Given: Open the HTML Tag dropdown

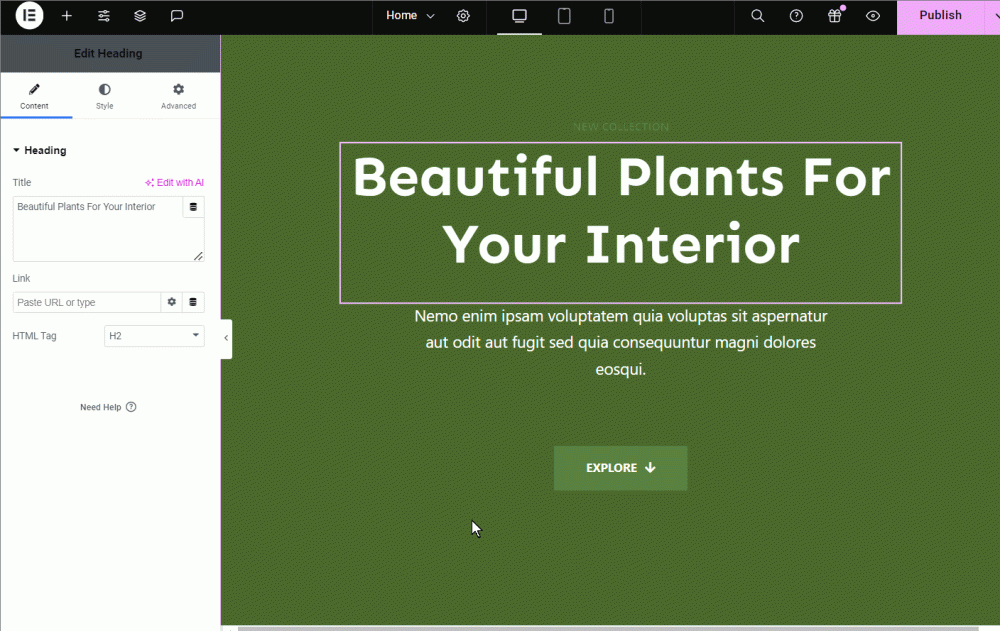Looking at the screenshot, I should (x=154, y=336).
